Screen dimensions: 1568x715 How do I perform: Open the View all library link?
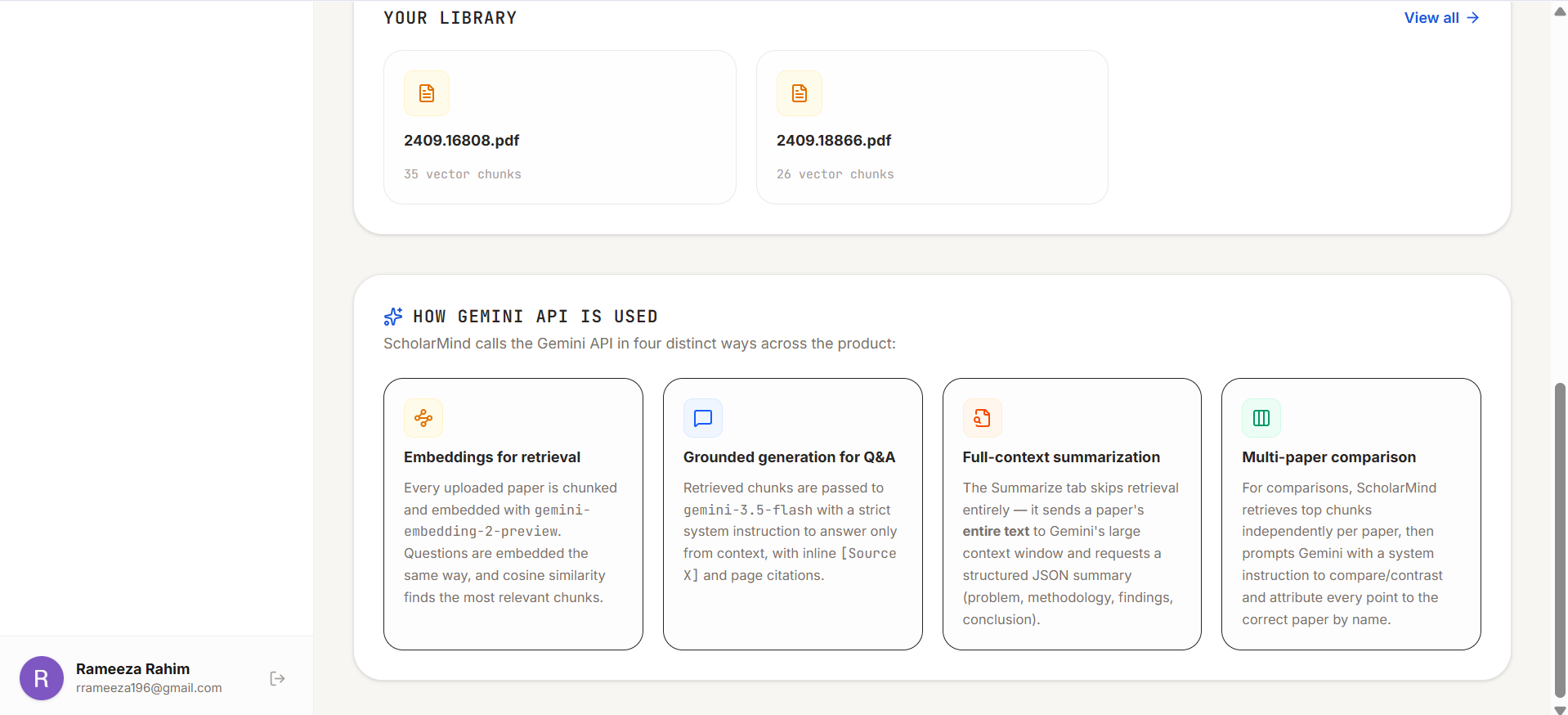[x=1441, y=18]
